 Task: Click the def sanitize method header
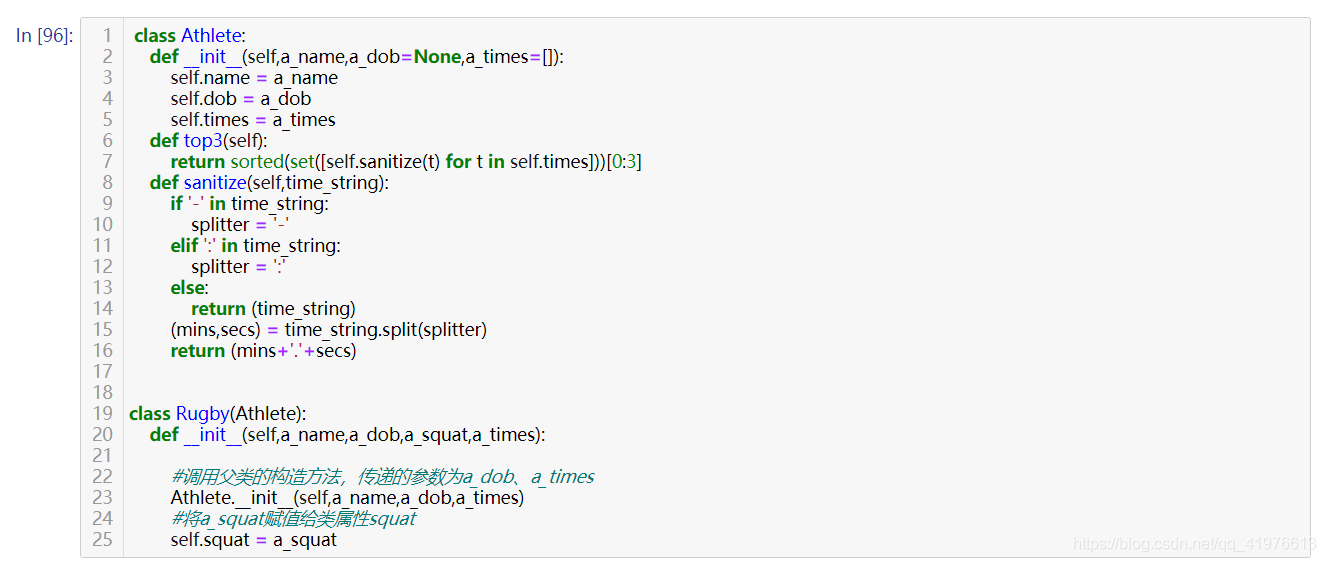[x=269, y=183]
